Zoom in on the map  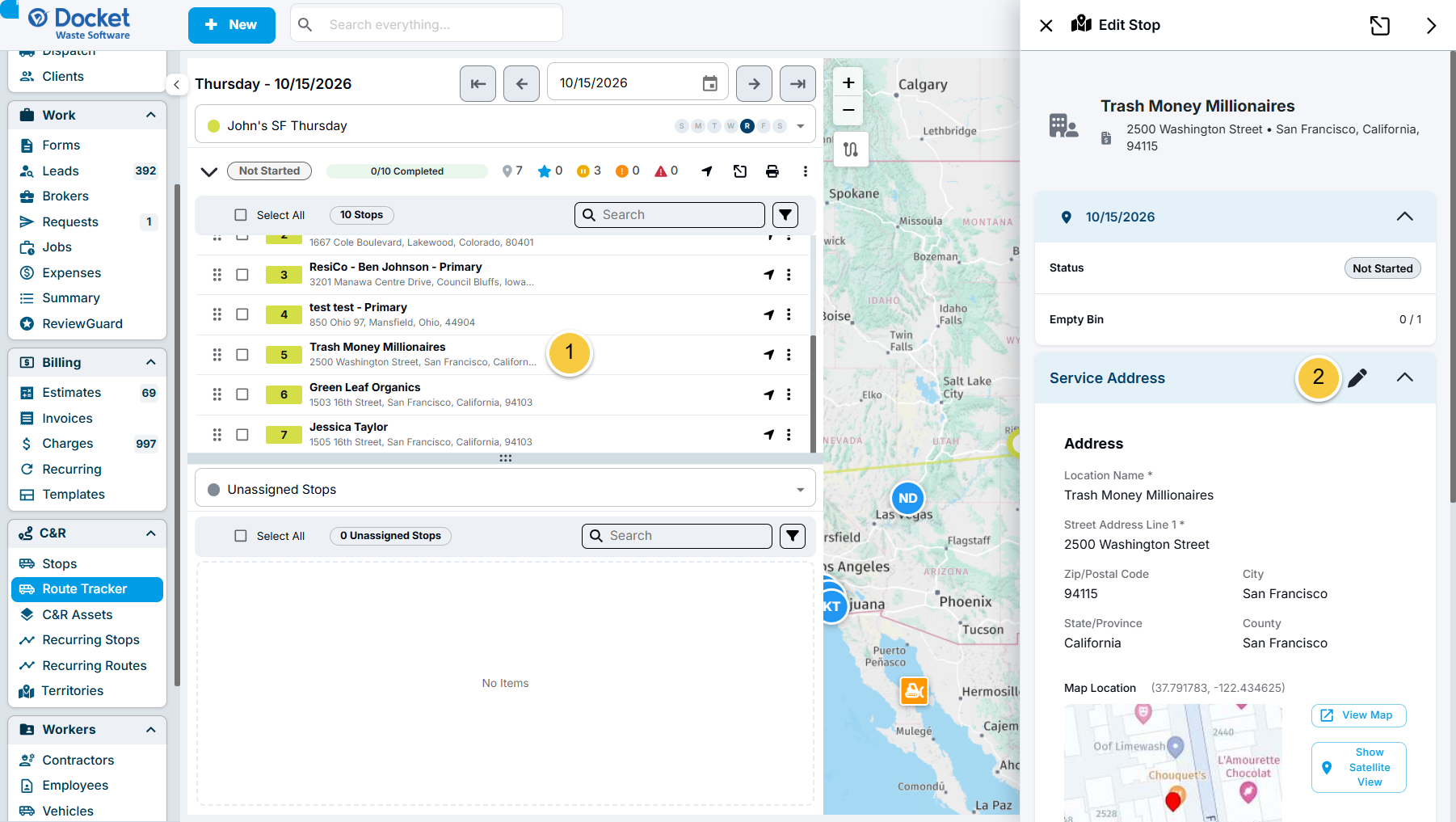[848, 82]
